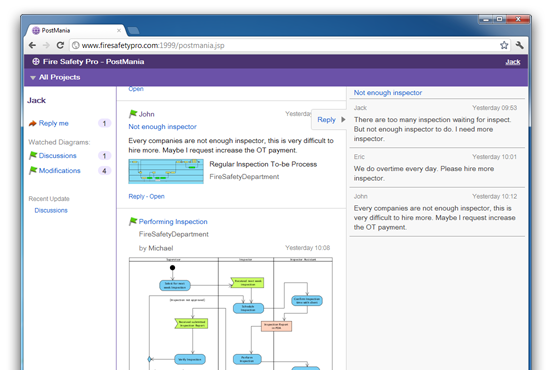The height and width of the screenshot is (370, 550).
Task: Click the Discussions count badge 1
Action: coord(104,156)
